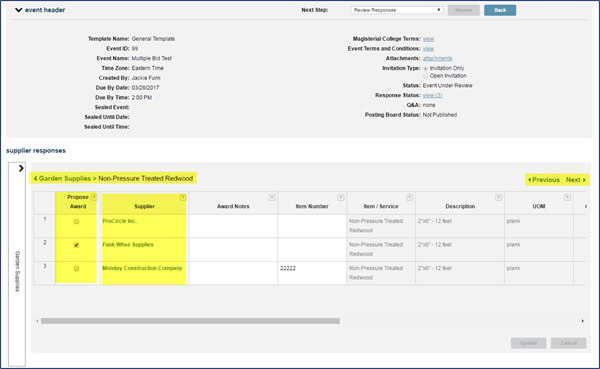600x369 pixels.
Task: Click the Posting Board Status Not Published text
Action: click(x=440, y=115)
